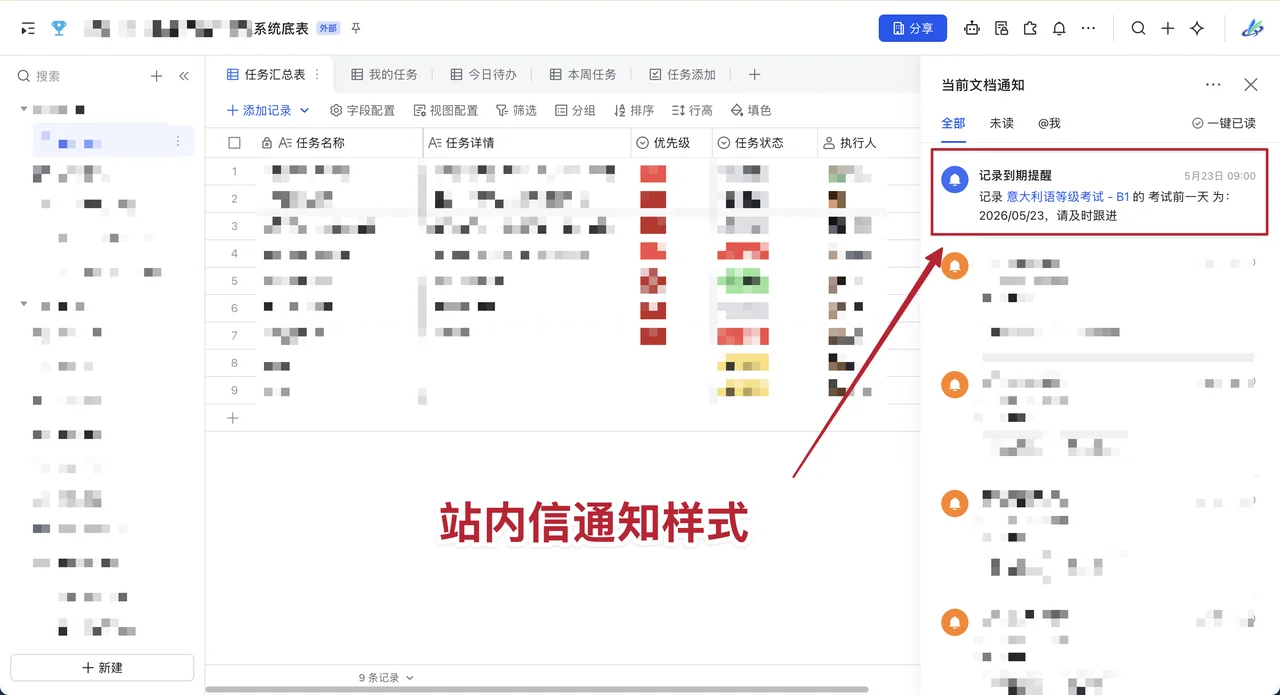Switch to the 我的任务 view tab
Screen dimensions: 1280x695
coord(384,74)
